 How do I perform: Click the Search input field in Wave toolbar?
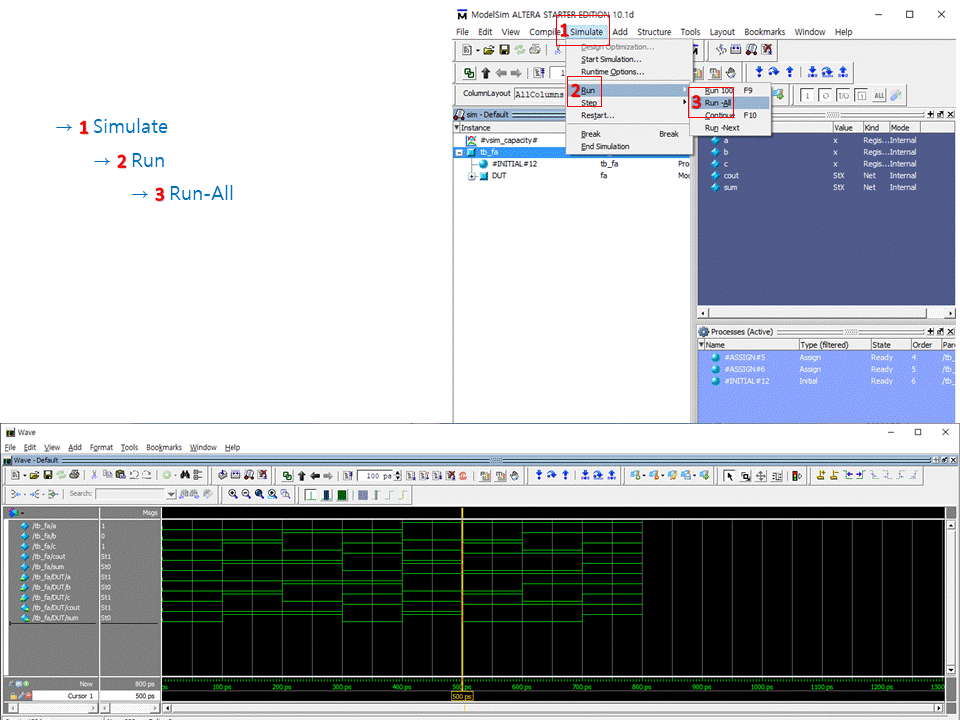point(131,494)
